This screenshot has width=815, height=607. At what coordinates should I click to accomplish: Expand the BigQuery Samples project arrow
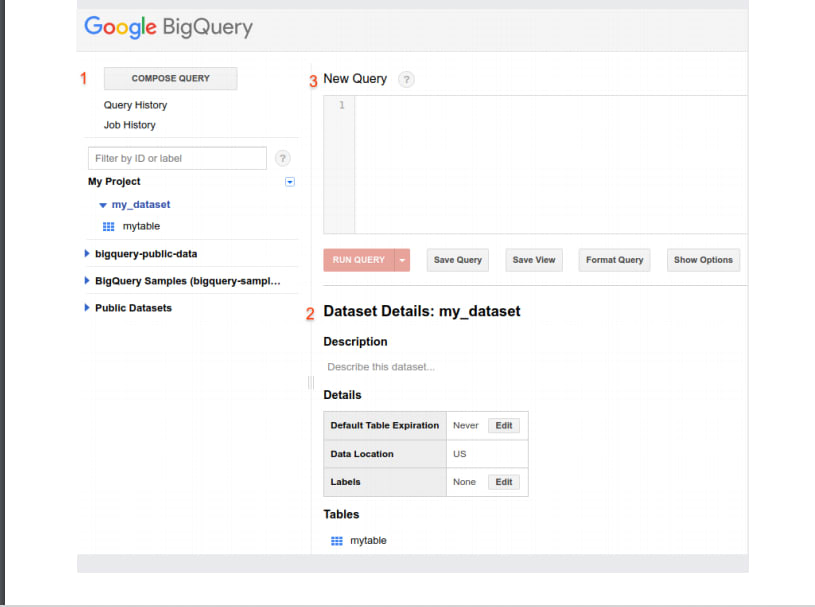[x=87, y=281]
